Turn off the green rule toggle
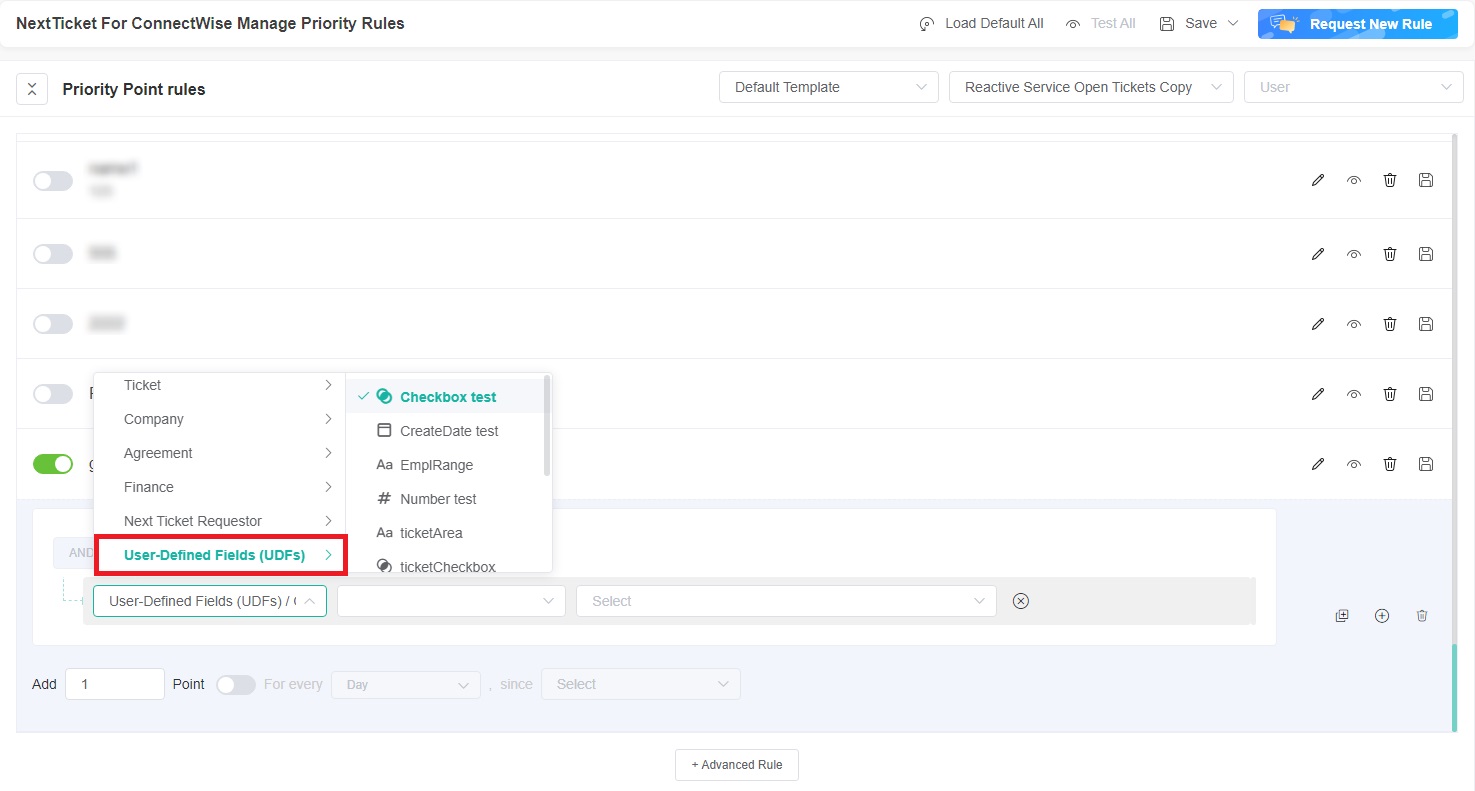 click(x=53, y=463)
